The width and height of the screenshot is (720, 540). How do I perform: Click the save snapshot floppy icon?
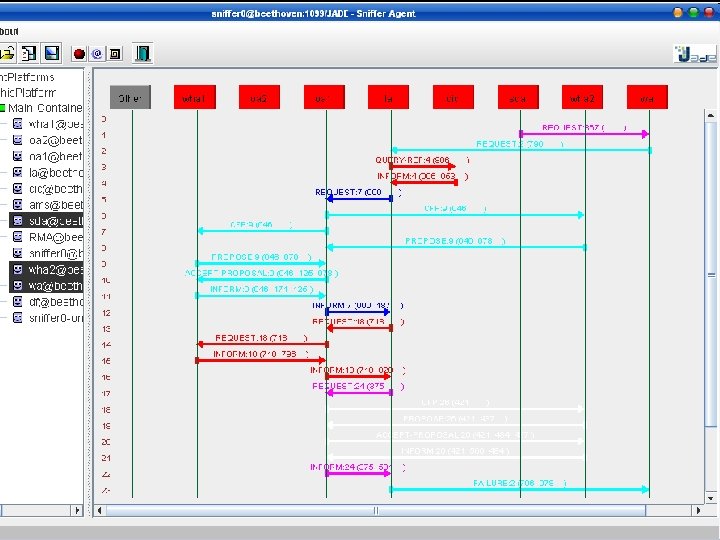[51, 54]
